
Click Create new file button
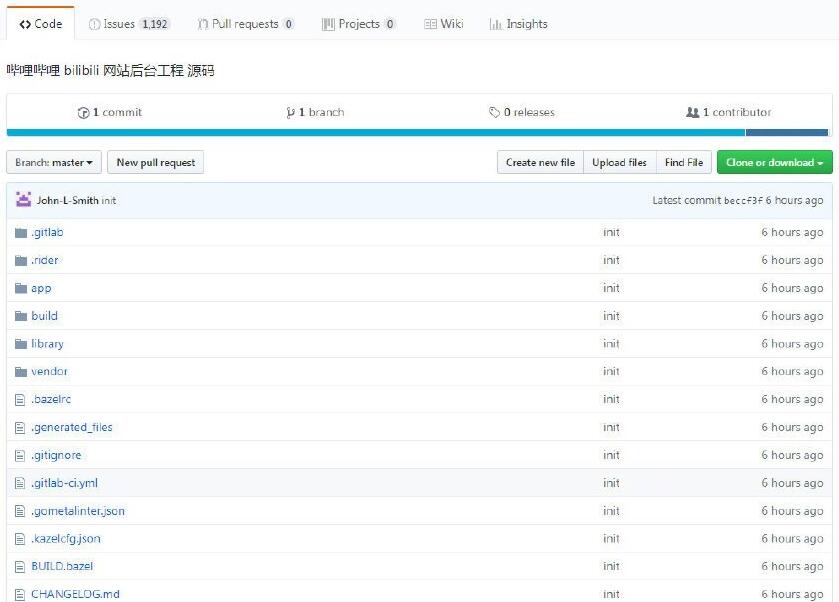540,162
